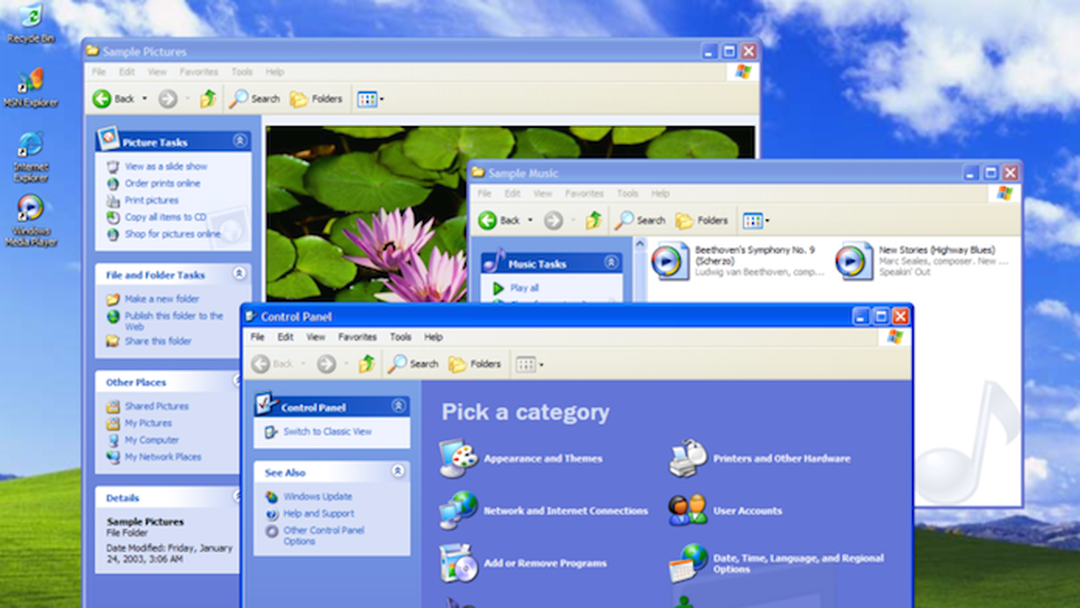Open Network and Internet Connections icon
1080x608 pixels.
(458, 510)
